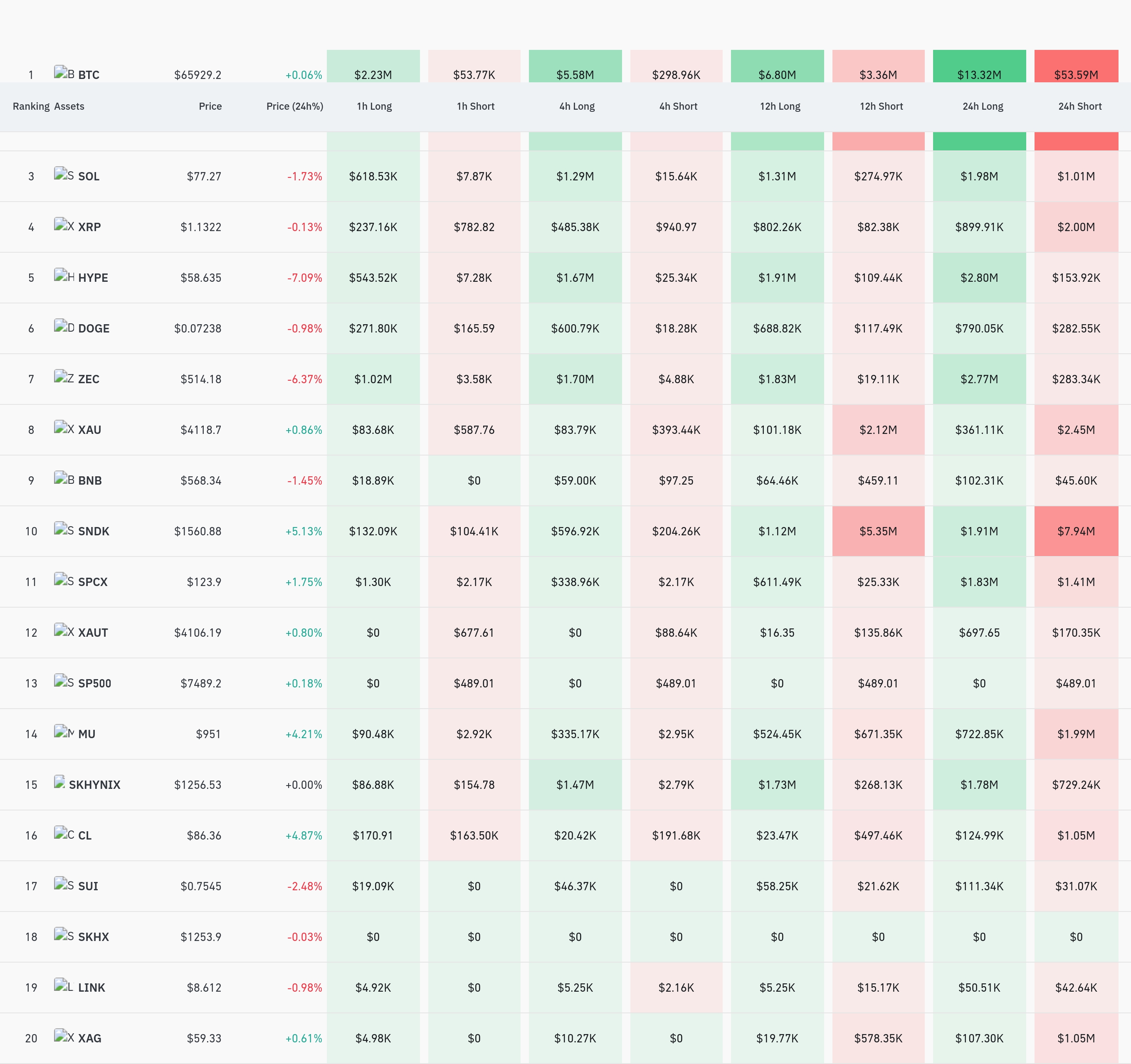1131x1064 pixels.
Task: Sort by the Price (24h%) column header
Action: tap(295, 106)
